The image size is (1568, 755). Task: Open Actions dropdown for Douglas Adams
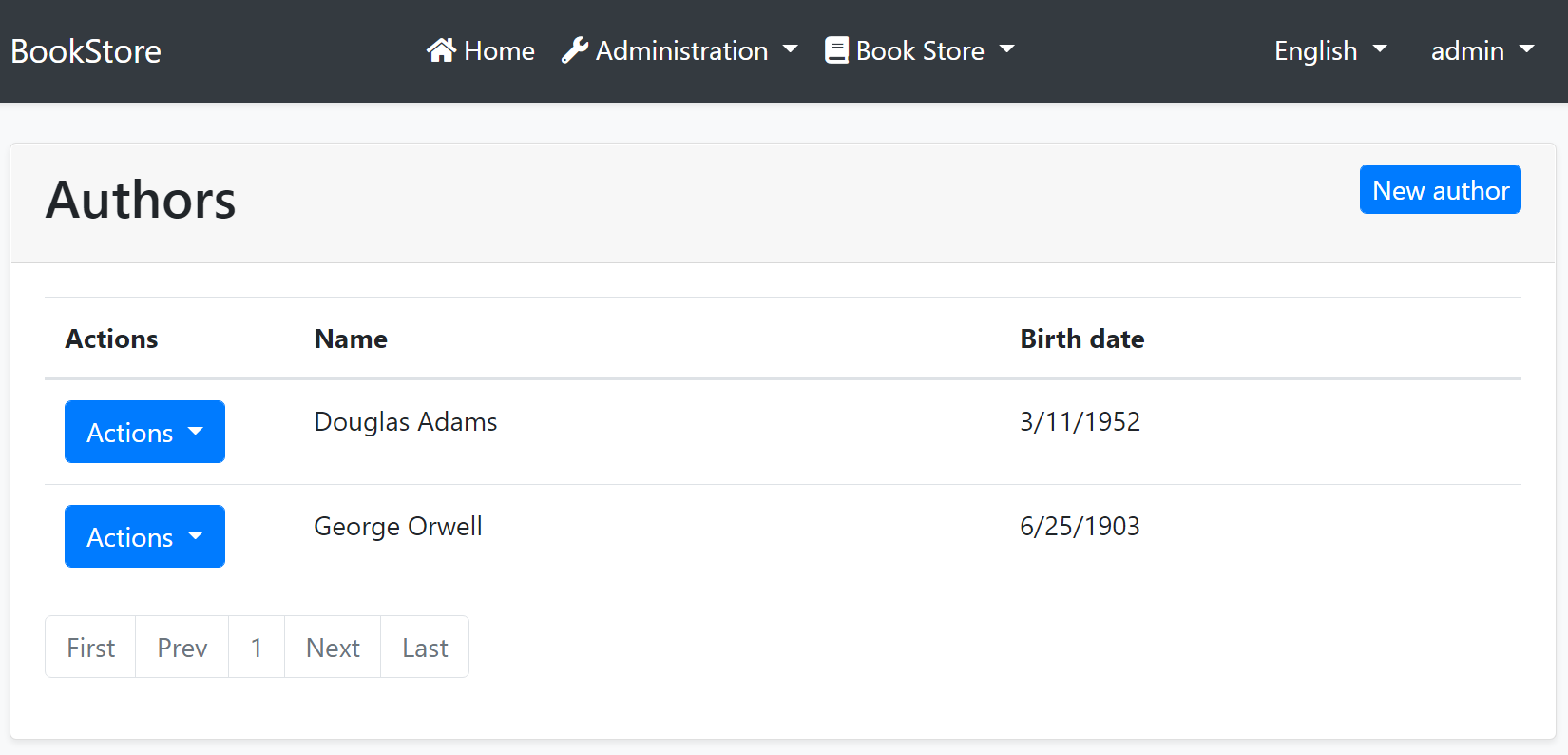(144, 432)
